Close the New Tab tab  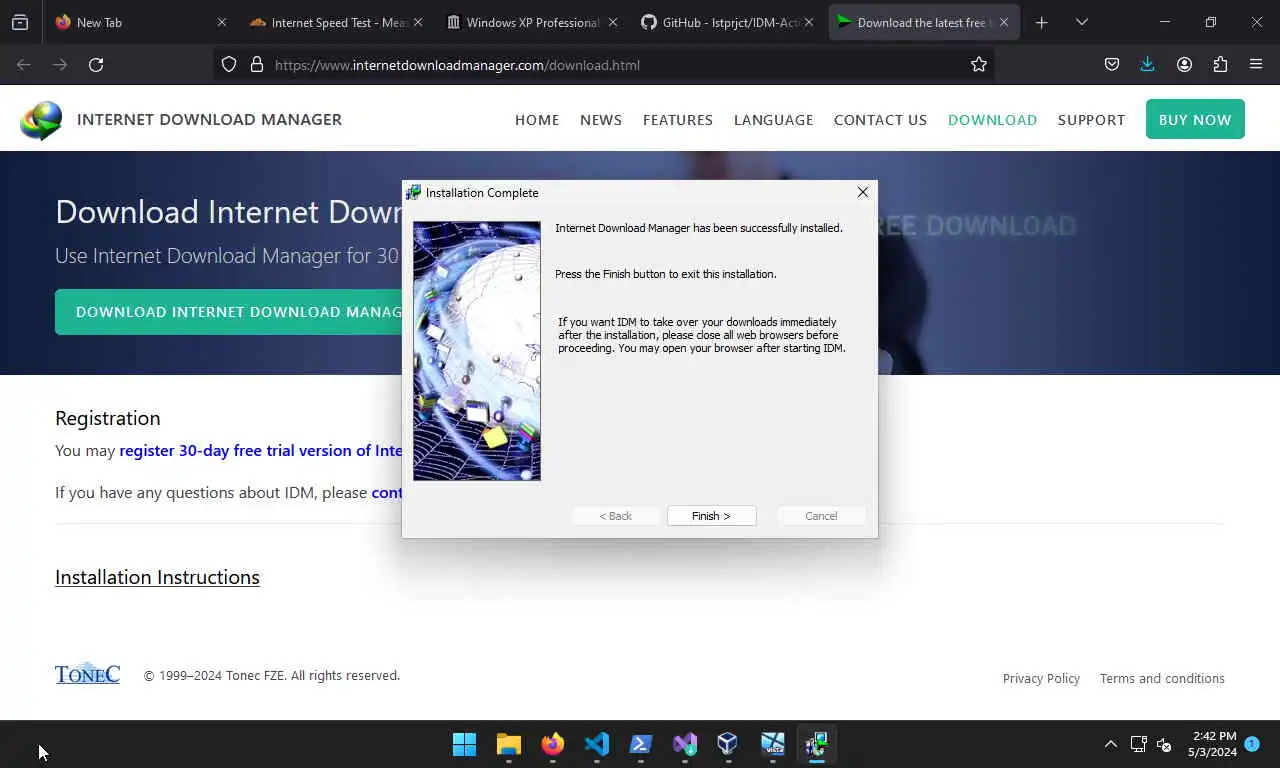(222, 22)
